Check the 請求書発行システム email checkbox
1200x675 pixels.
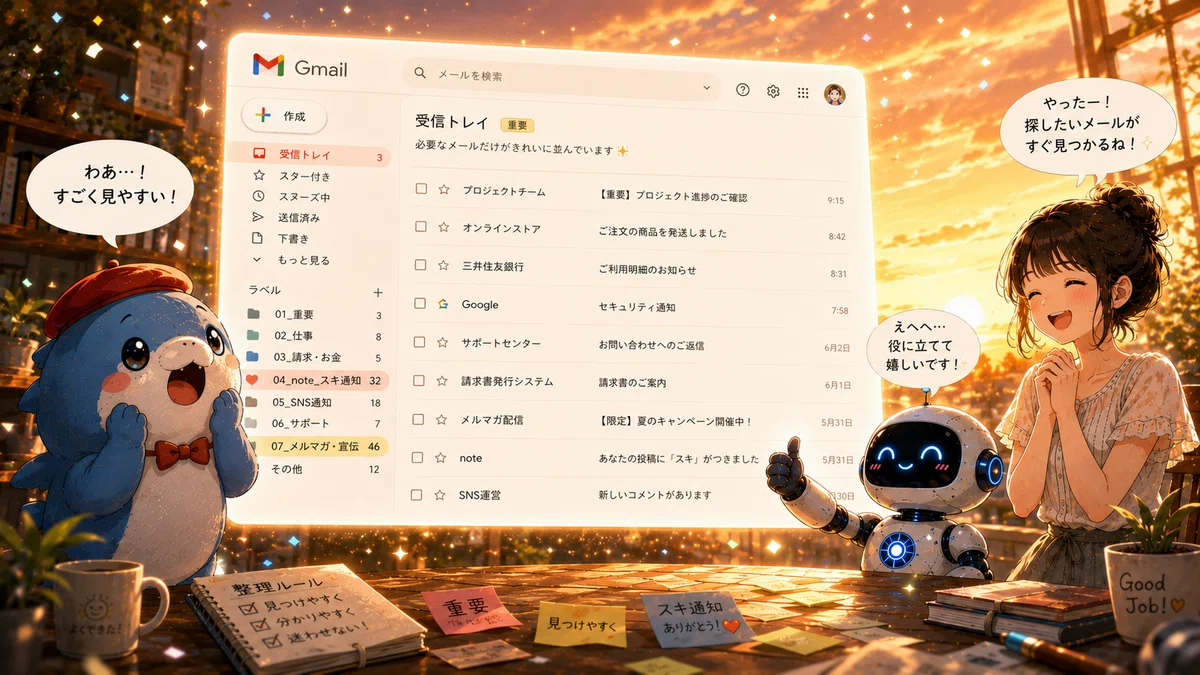(x=419, y=380)
